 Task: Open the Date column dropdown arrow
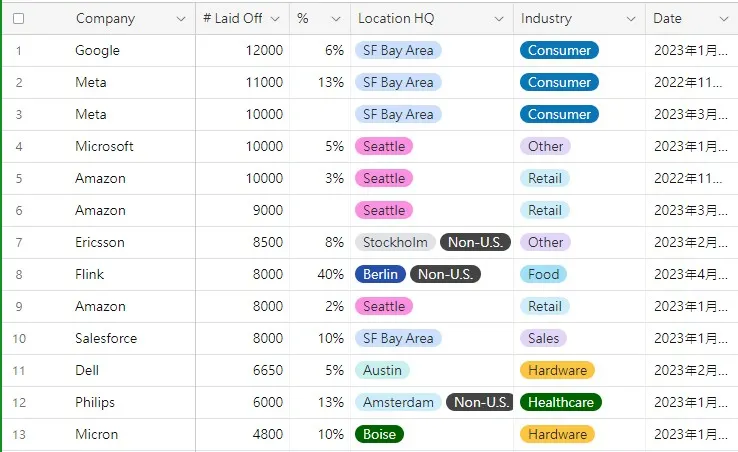[x=723, y=19]
